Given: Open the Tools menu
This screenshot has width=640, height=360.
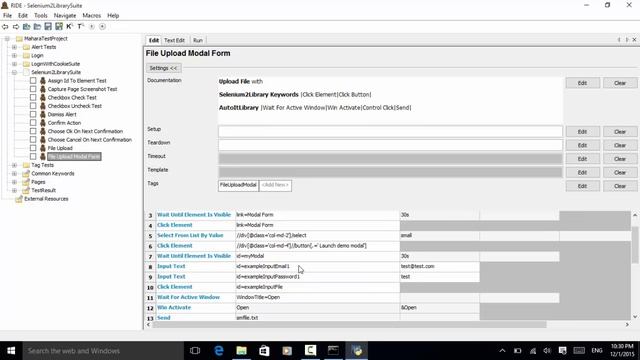Looking at the screenshot, I should tap(40, 16).
